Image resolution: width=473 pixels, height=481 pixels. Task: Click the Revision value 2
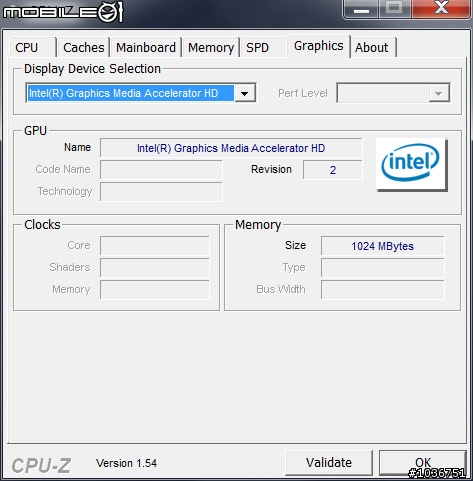(333, 170)
